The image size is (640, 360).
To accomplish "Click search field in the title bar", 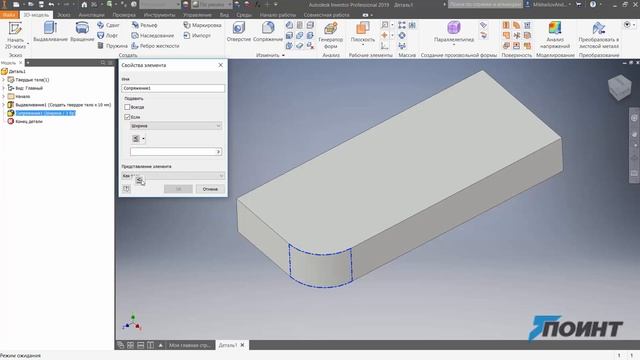I will pyautogui.click(x=485, y=4).
